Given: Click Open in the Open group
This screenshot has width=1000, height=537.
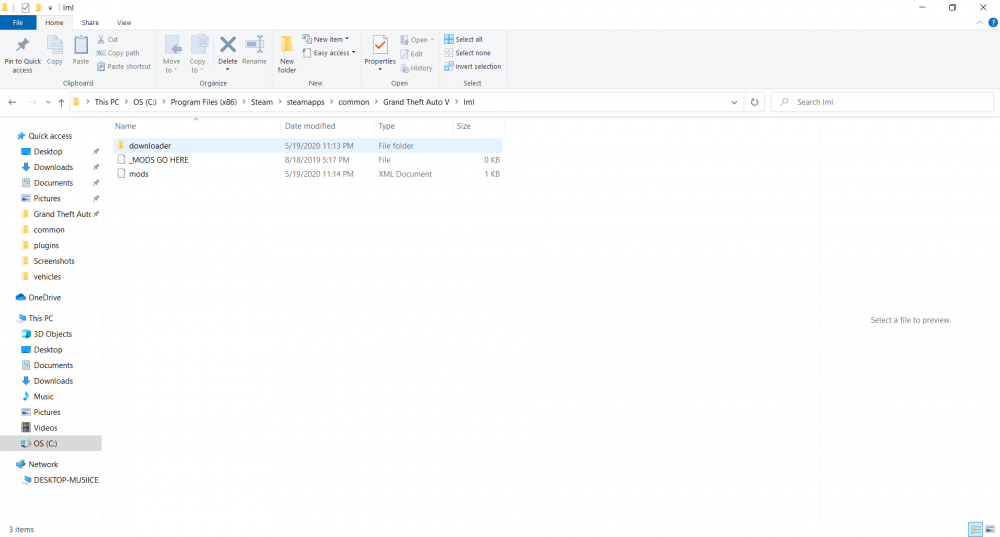Looking at the screenshot, I should [417, 40].
